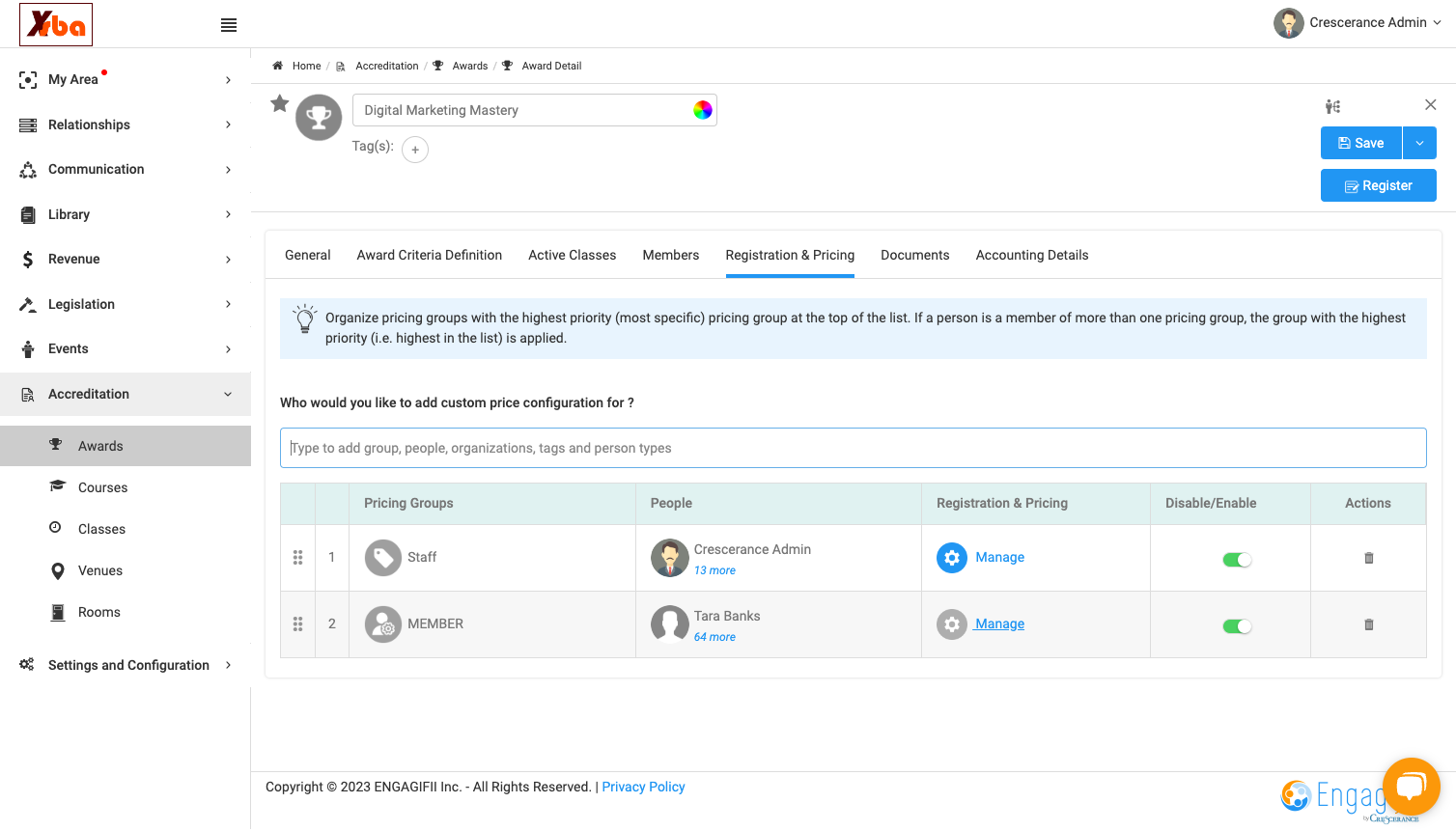This screenshot has height=831, width=1456.
Task: Open Crescerance Admin profile avatar
Action: [1288, 23]
